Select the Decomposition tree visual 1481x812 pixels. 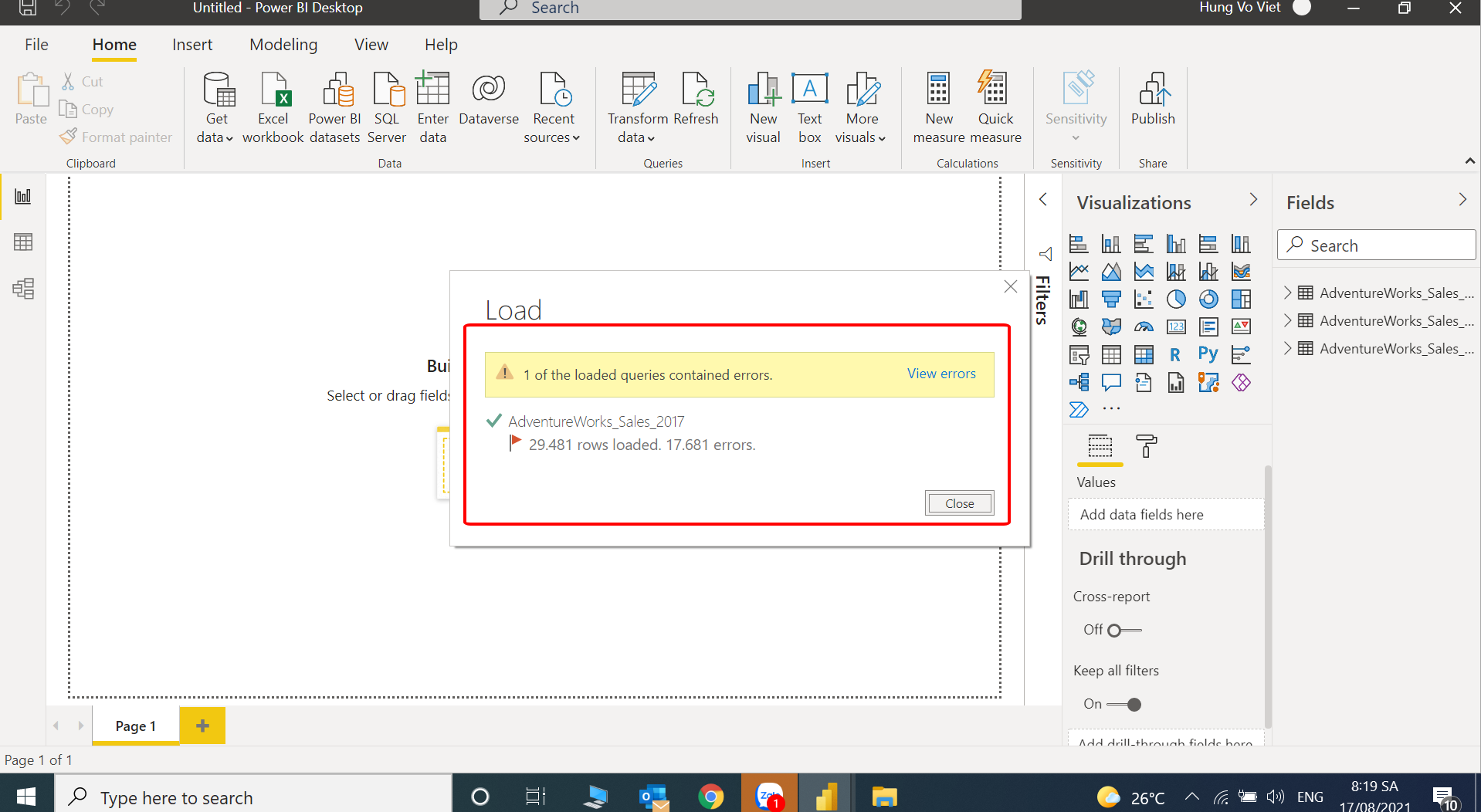[1079, 383]
